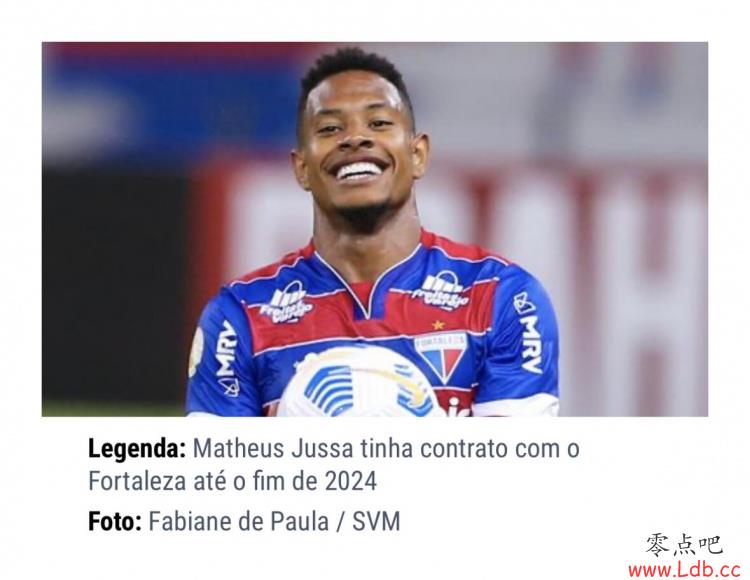Click the year 2024 in the caption
Viewport: 750px width, 580px height.
pyautogui.click(x=351, y=481)
